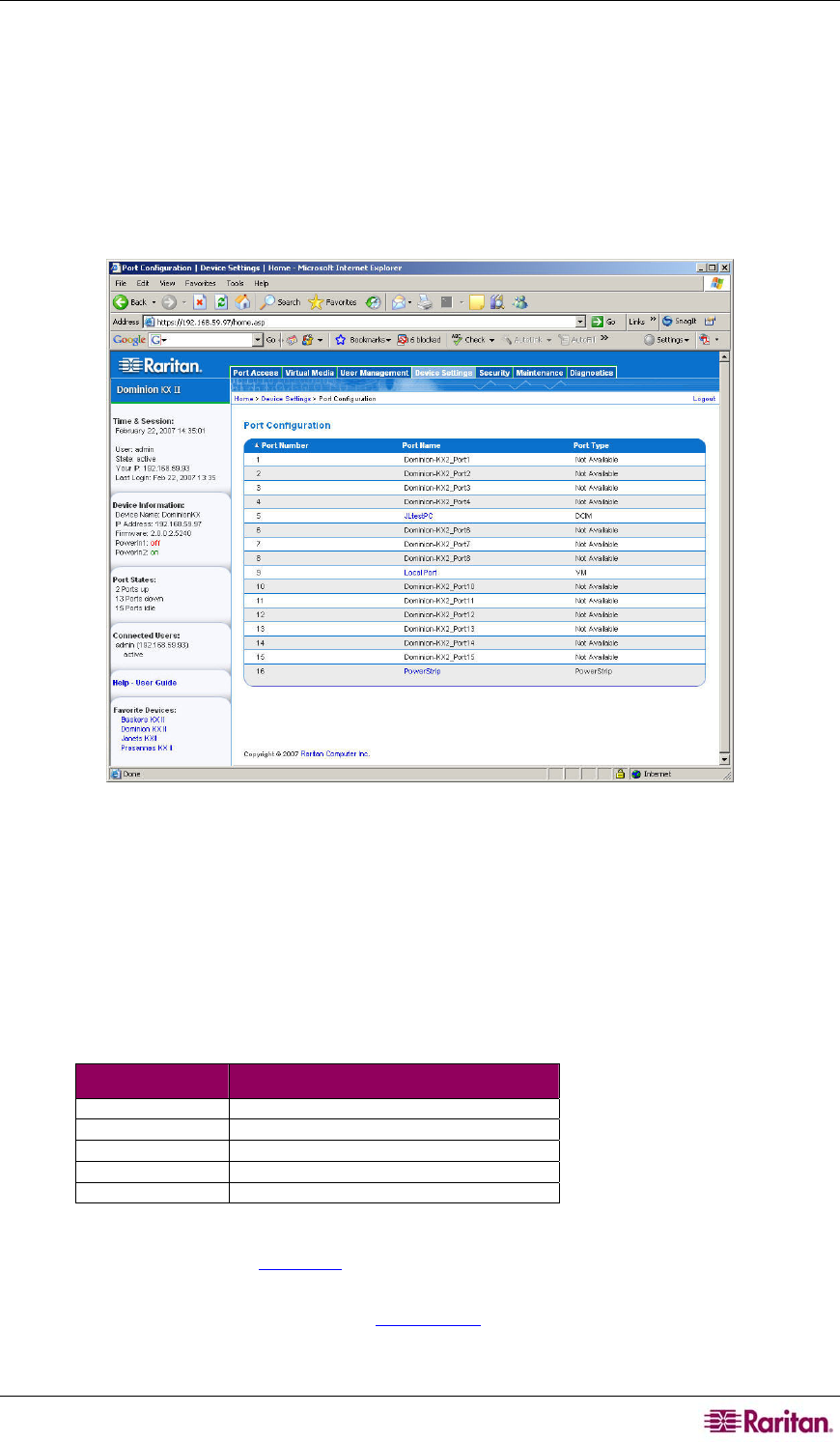Open the PowerStrip port name link
This screenshot has height=1442, width=840.
(x=422, y=671)
